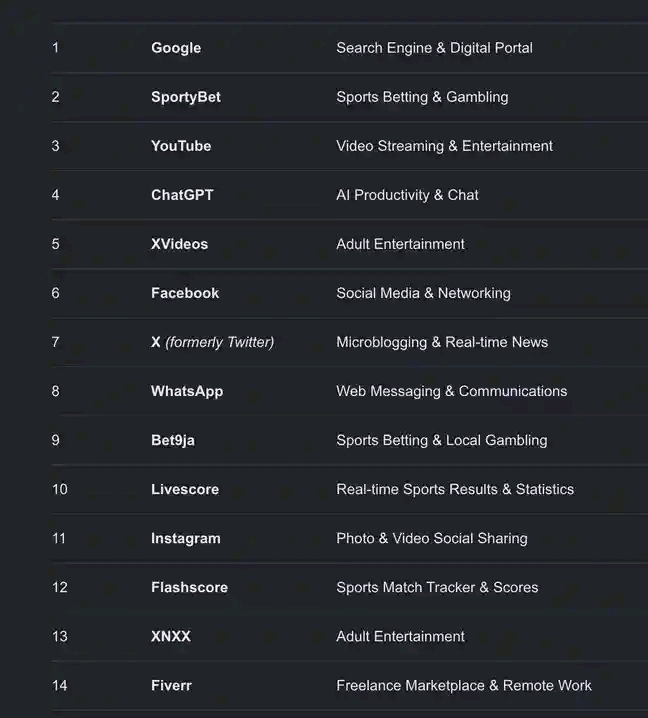Select 'Video Streaming & Entertainment' text

(444, 146)
